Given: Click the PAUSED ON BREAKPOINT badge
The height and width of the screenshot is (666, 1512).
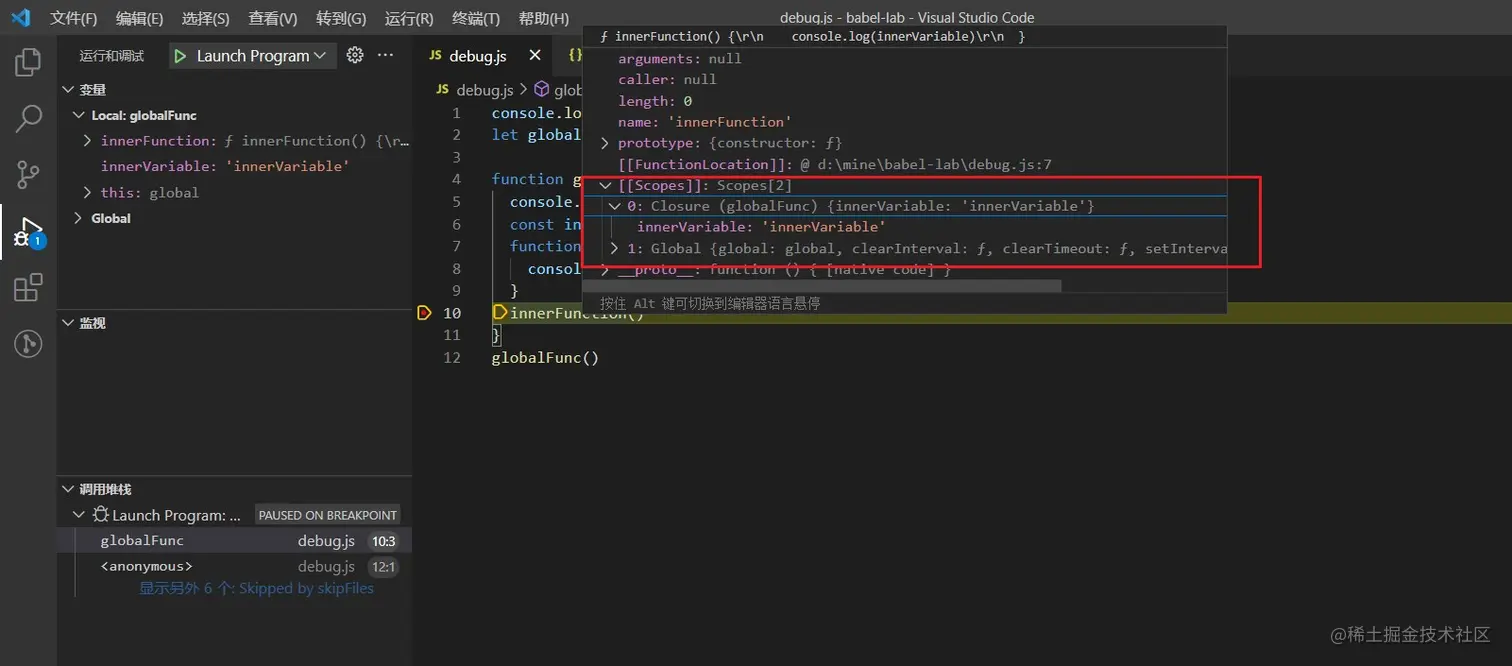Looking at the screenshot, I should tap(328, 515).
